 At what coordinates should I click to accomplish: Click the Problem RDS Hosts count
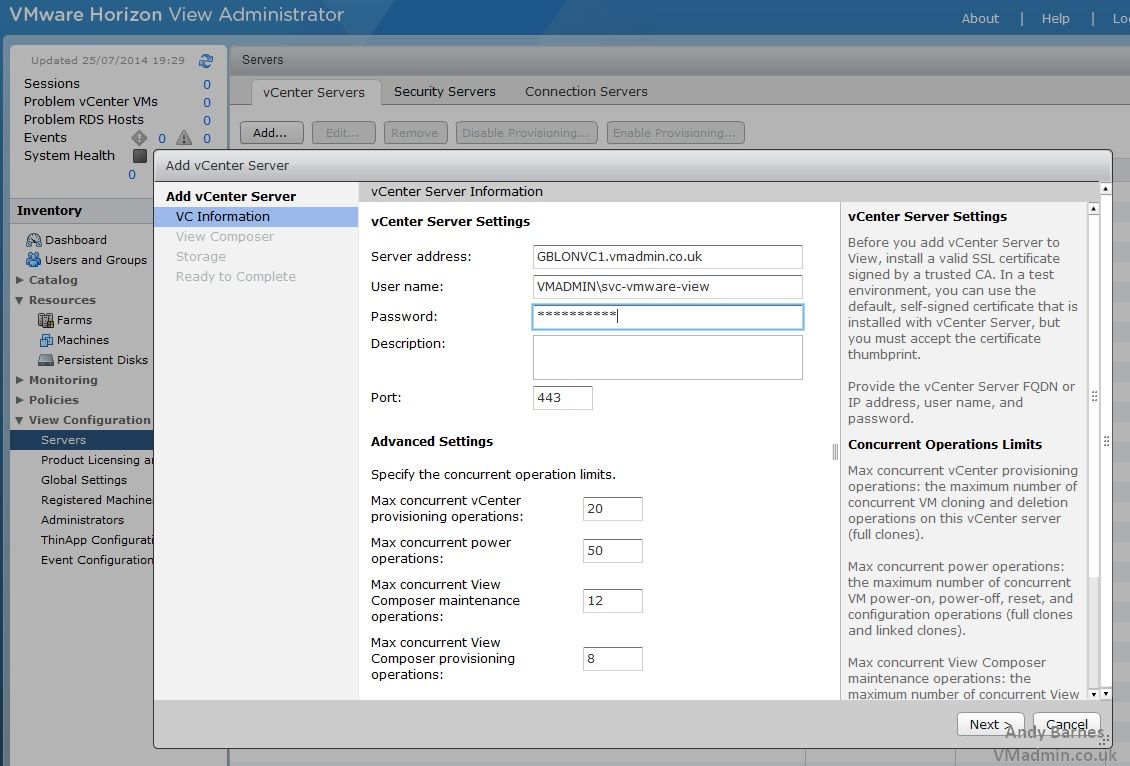pos(207,120)
